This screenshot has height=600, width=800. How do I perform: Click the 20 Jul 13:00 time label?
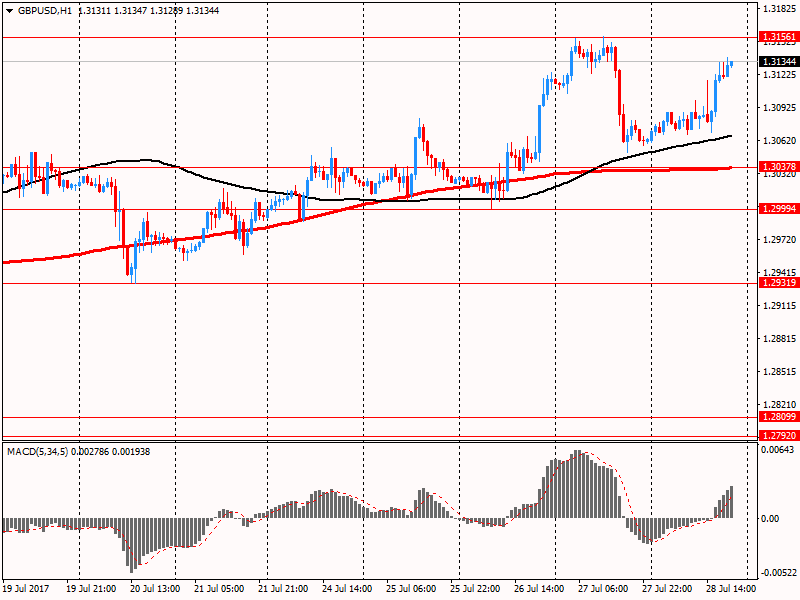[155, 589]
